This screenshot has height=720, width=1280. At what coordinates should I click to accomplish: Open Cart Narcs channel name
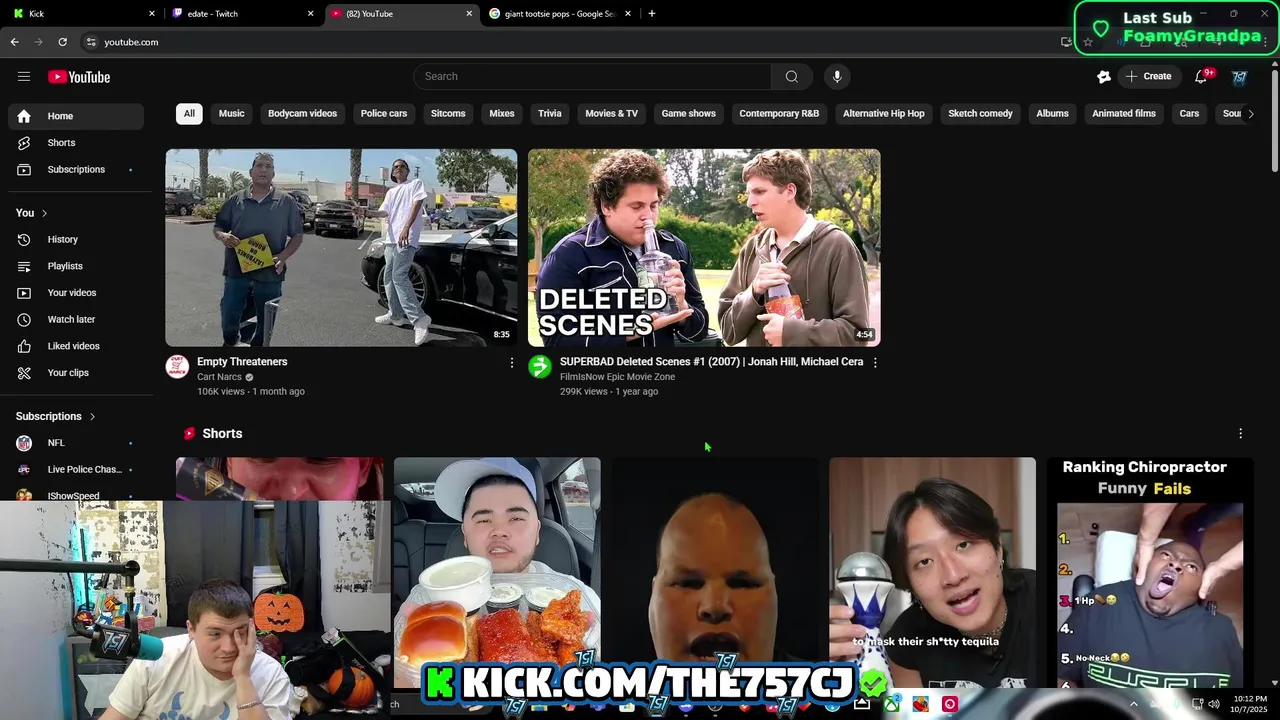point(219,377)
